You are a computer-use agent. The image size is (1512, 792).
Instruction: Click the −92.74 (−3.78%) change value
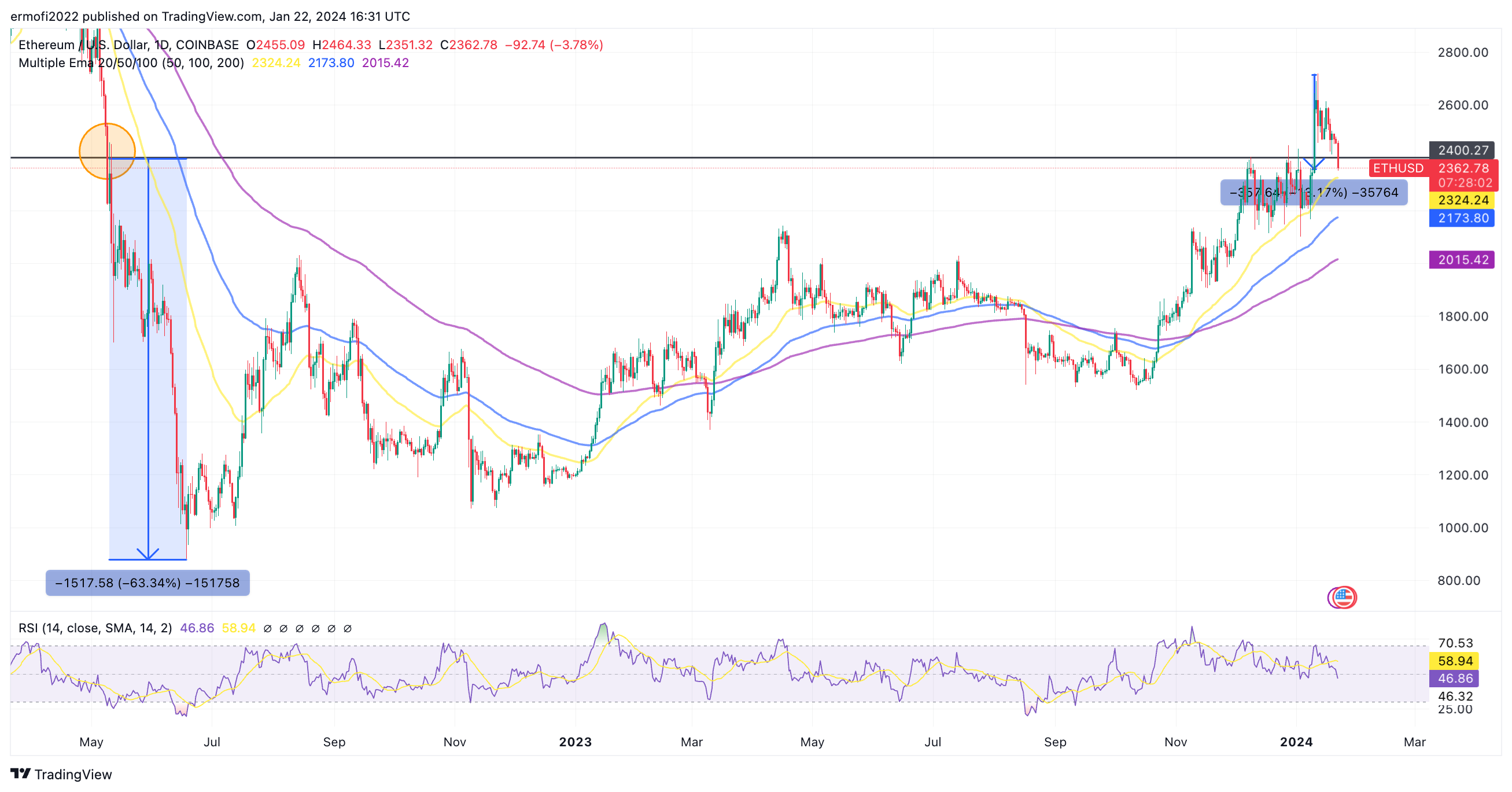tap(554, 45)
